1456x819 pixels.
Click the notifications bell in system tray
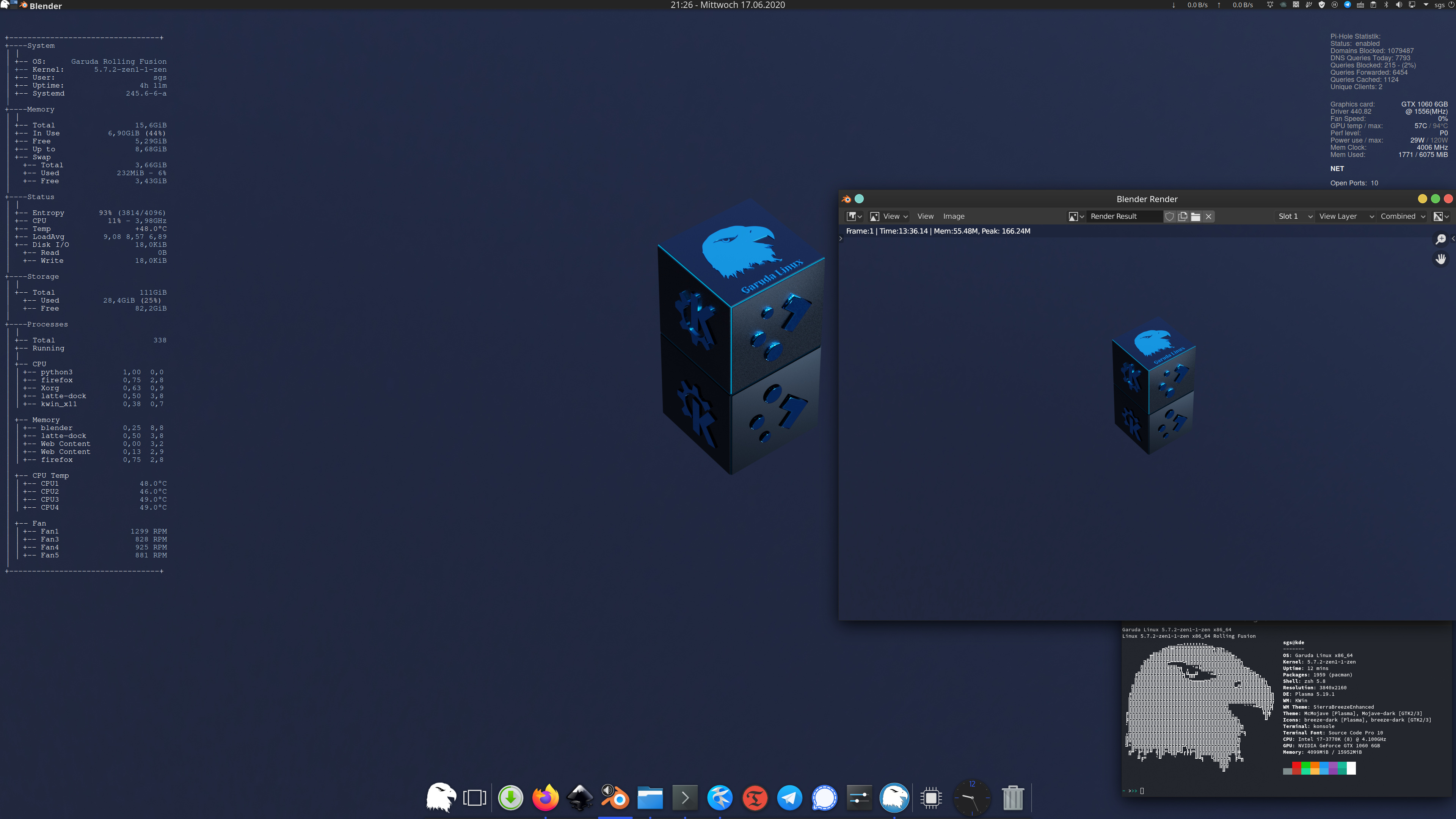(1270, 5)
